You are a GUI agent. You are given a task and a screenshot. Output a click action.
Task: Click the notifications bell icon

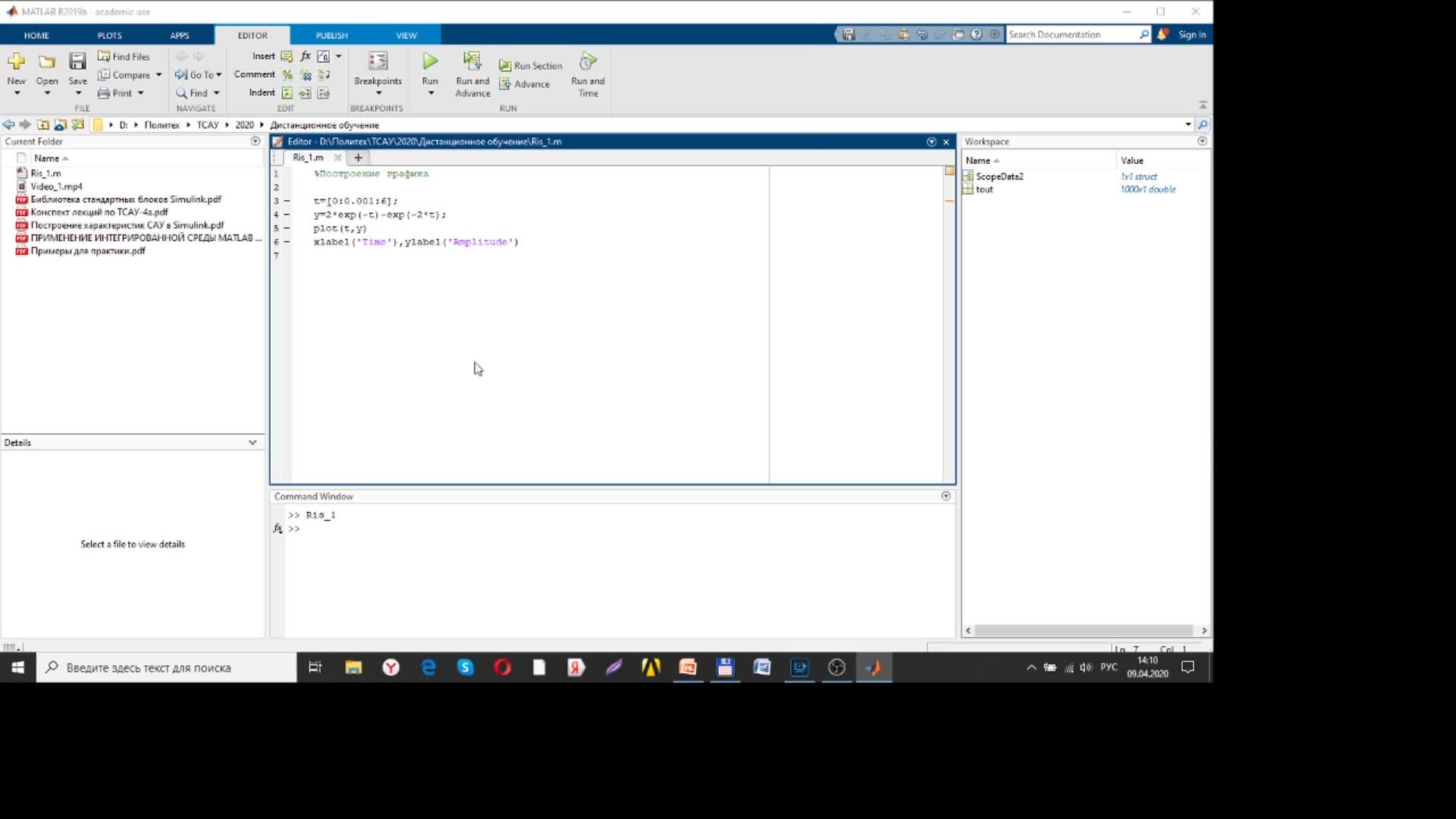[1163, 34]
